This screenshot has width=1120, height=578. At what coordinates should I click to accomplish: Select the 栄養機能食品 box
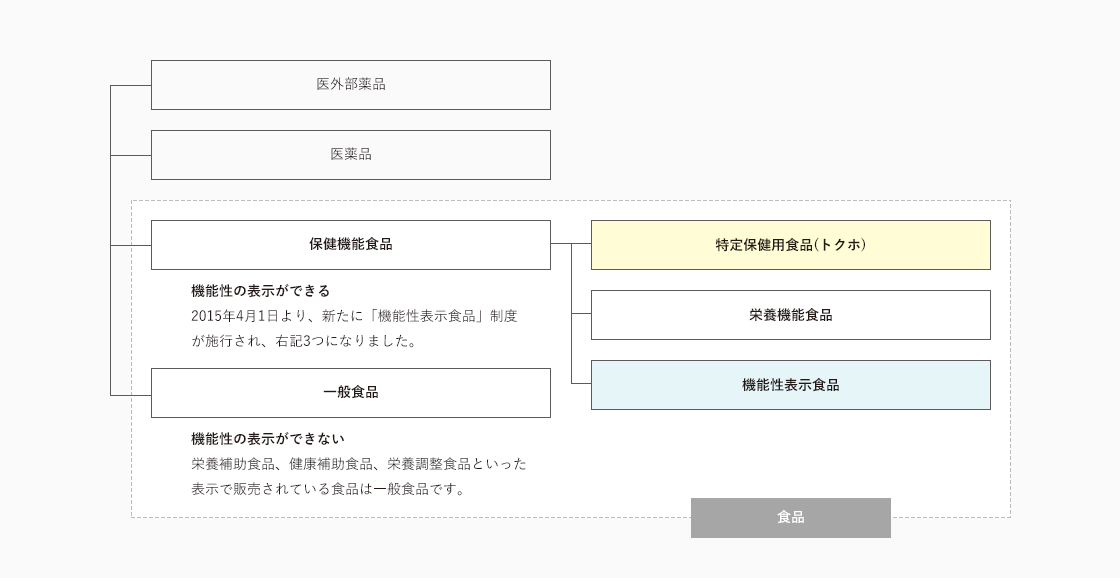790,315
